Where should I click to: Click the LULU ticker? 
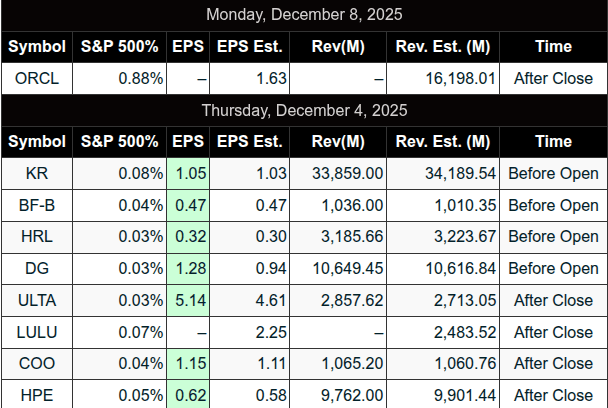pos(37,332)
